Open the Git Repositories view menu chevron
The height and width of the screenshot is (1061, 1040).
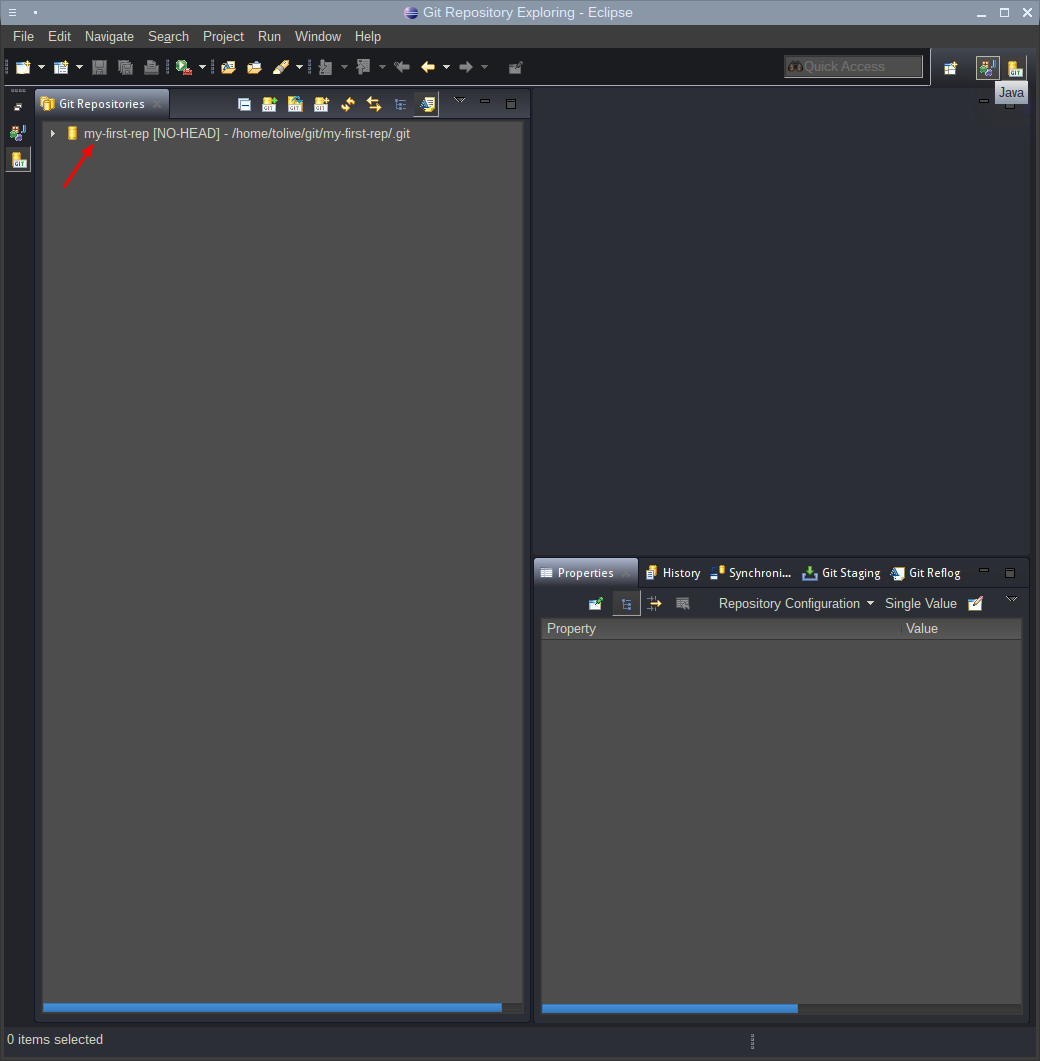coord(459,100)
